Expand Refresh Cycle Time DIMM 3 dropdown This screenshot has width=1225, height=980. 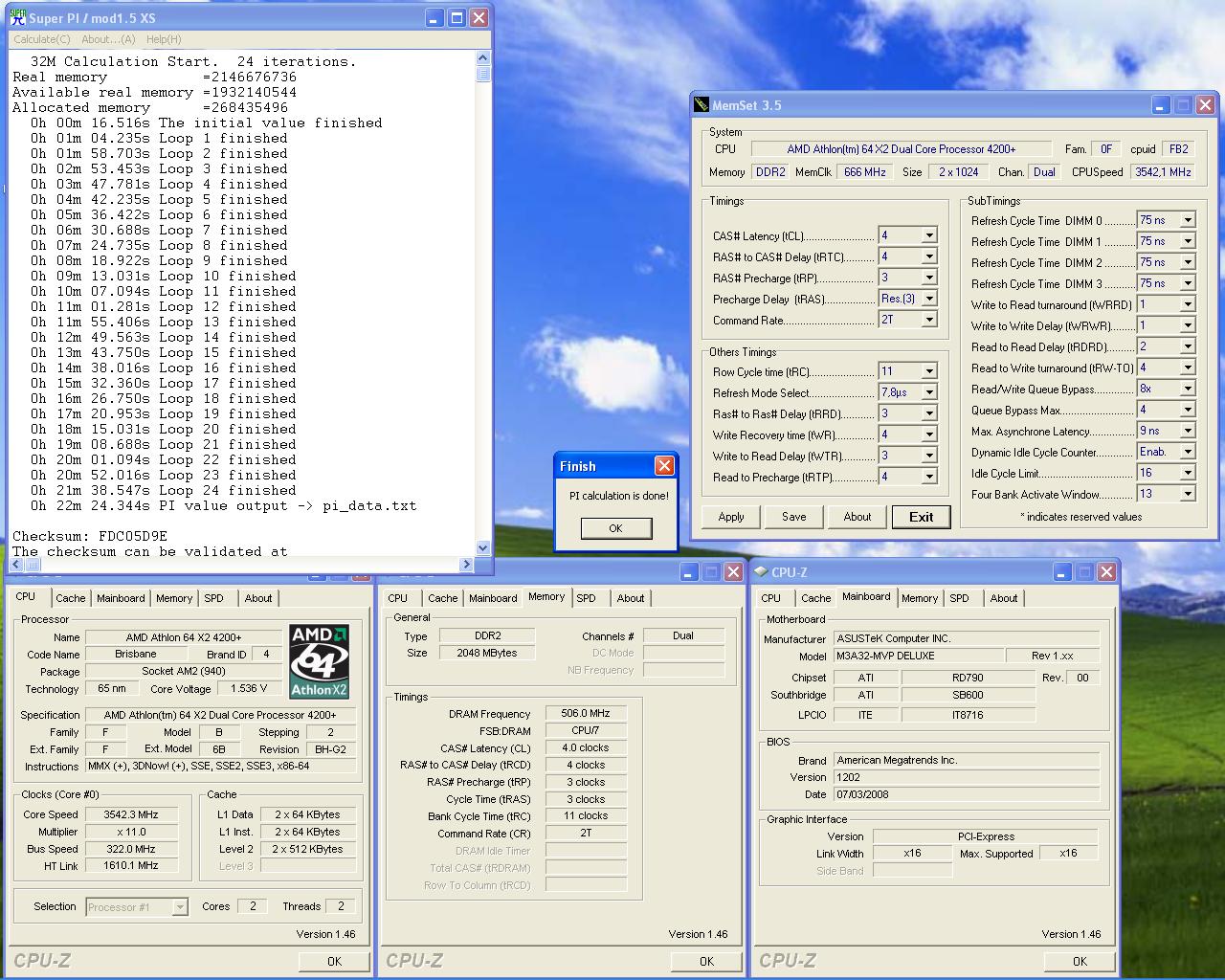(x=1188, y=283)
